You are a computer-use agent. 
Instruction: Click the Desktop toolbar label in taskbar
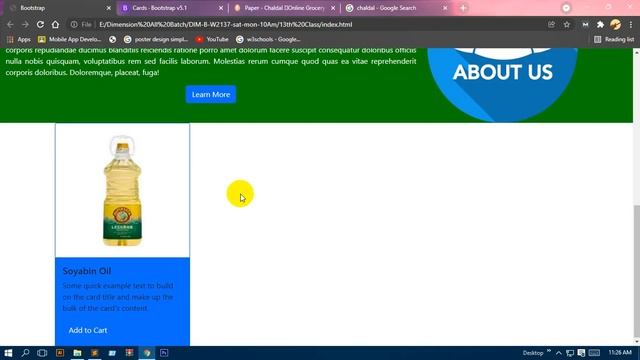coord(533,353)
